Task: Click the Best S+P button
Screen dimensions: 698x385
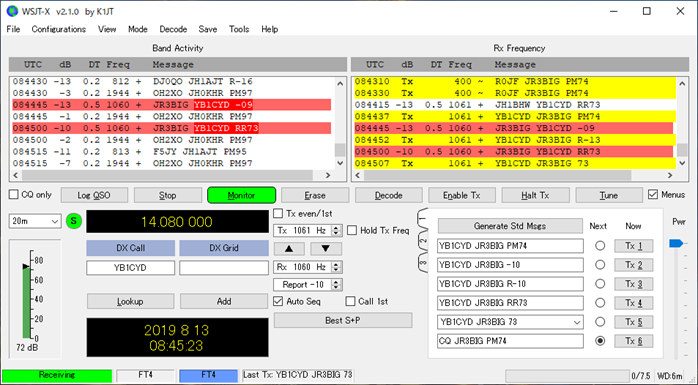Action: (x=343, y=320)
